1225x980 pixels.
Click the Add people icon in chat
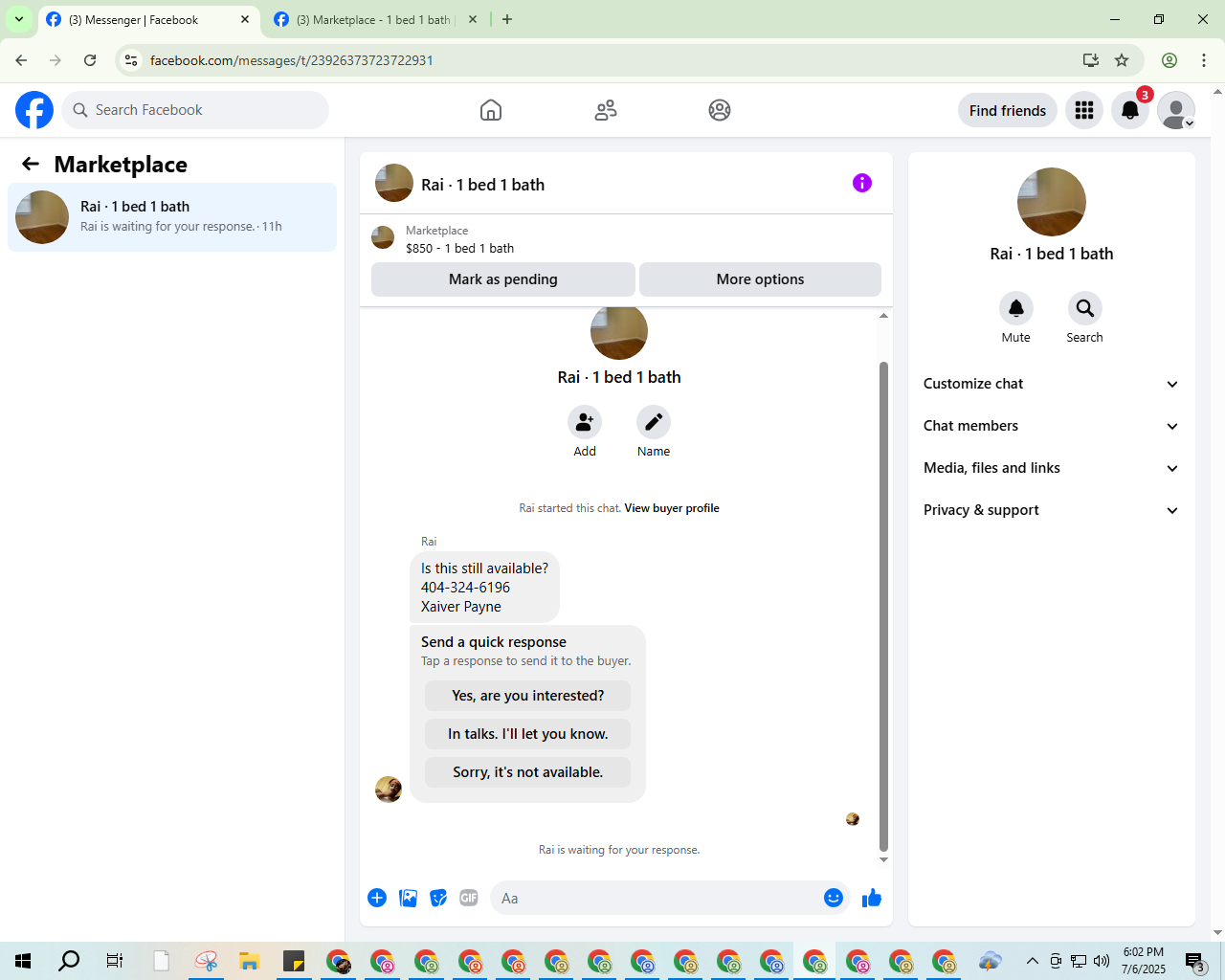(585, 422)
